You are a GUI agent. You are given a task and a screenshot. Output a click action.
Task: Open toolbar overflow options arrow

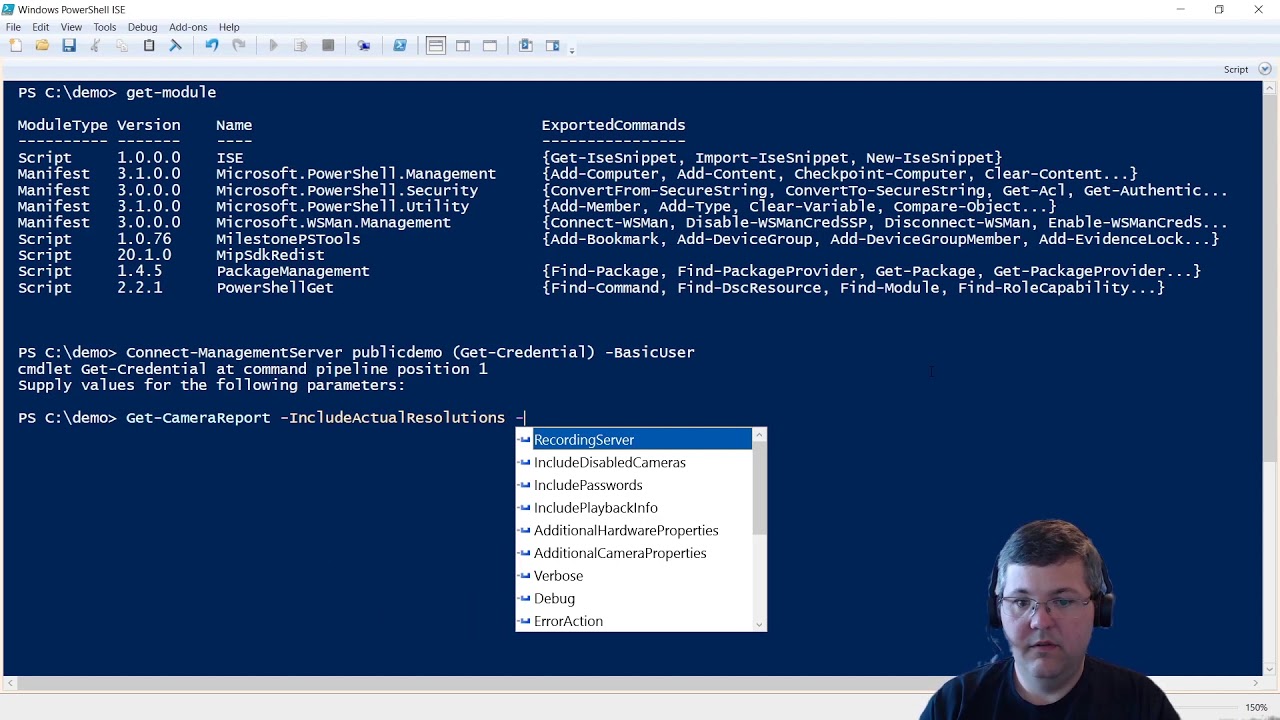(572, 49)
